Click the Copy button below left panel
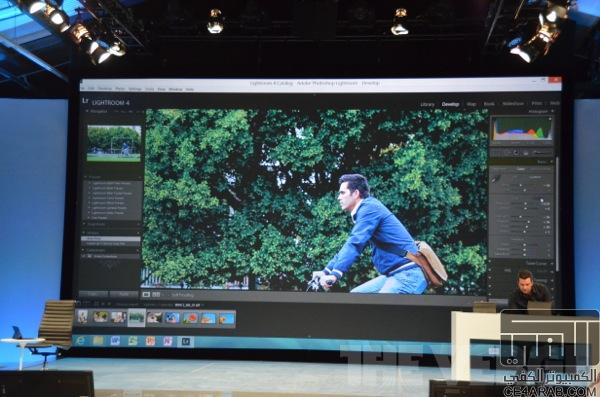This screenshot has width=600, height=397. pyautogui.click(x=93, y=294)
